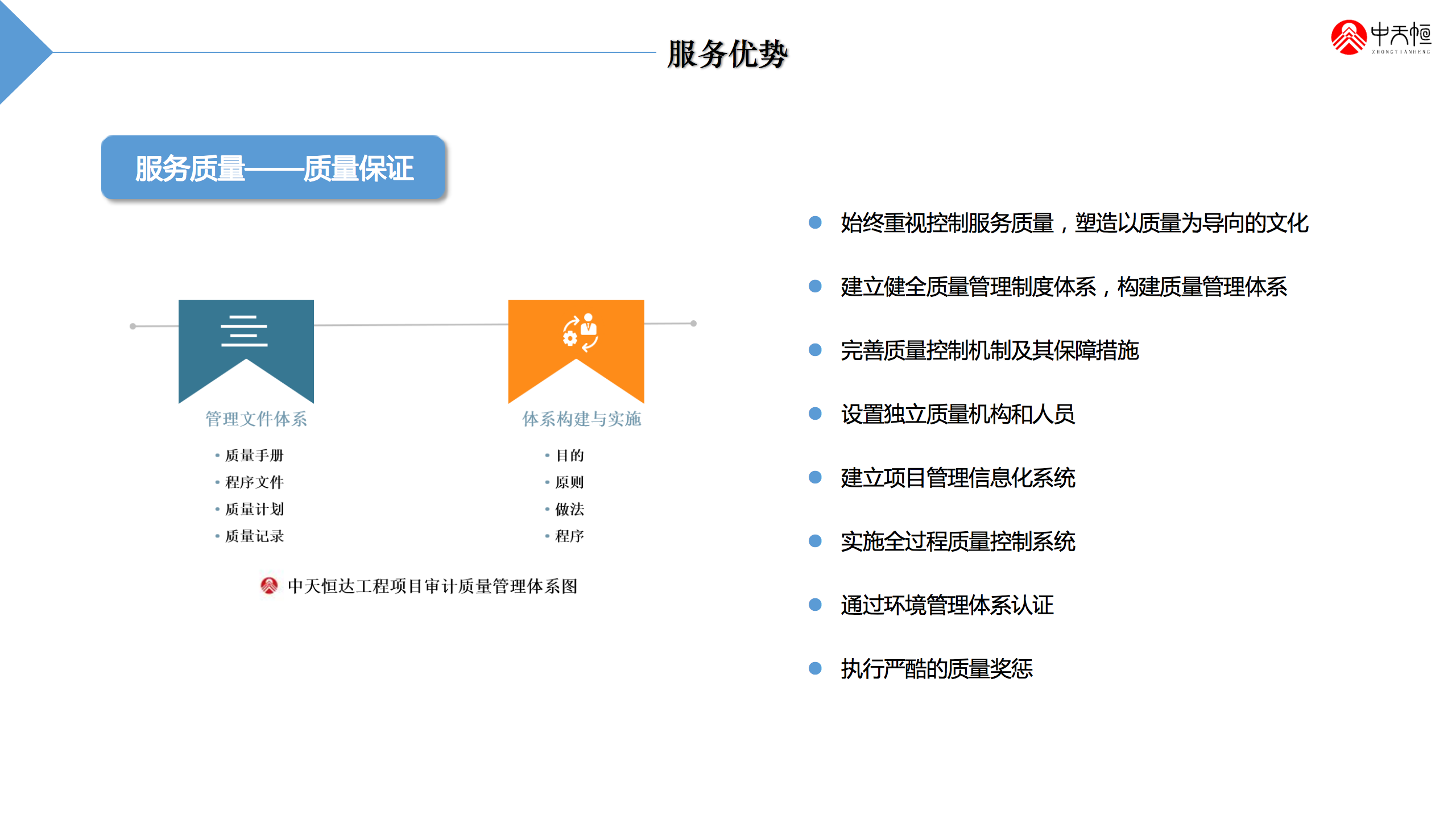Click the gear-and-person cycle icon on orange banner
Viewport: 1456px width, 819px height.
(580, 332)
